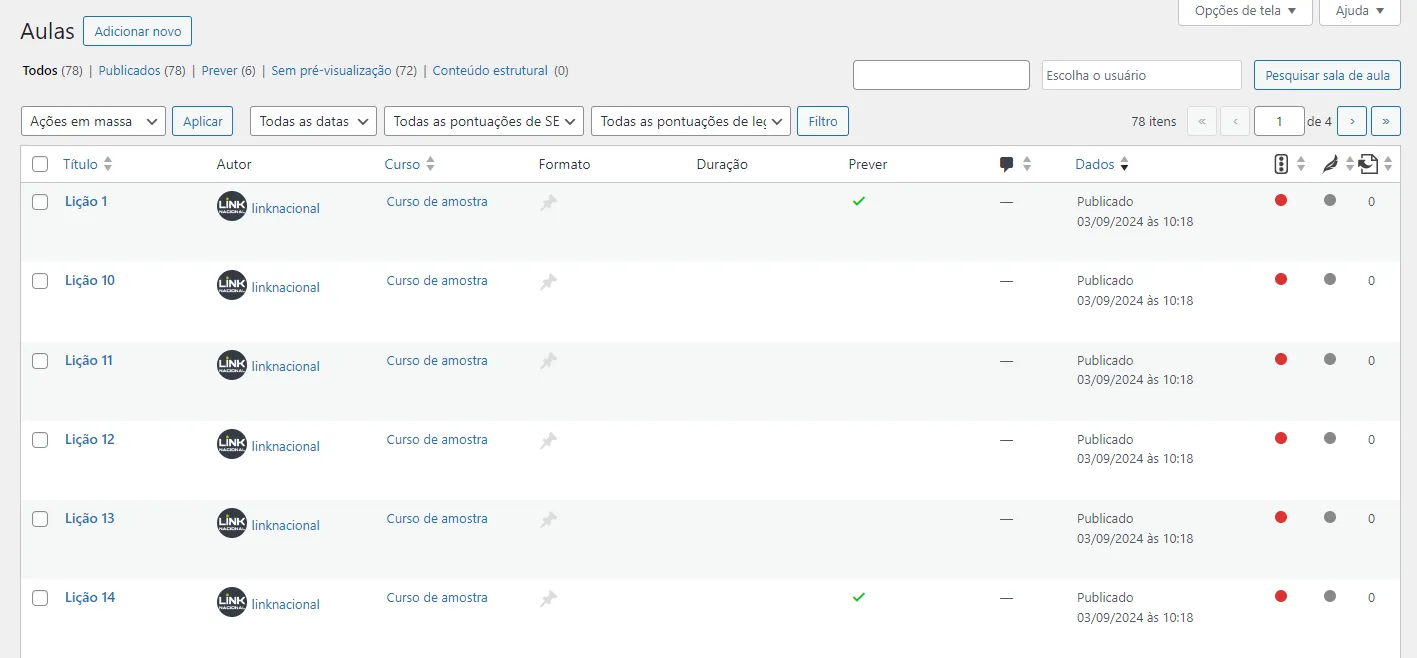Click linknacional avatar in Lição 10 row

[231, 286]
